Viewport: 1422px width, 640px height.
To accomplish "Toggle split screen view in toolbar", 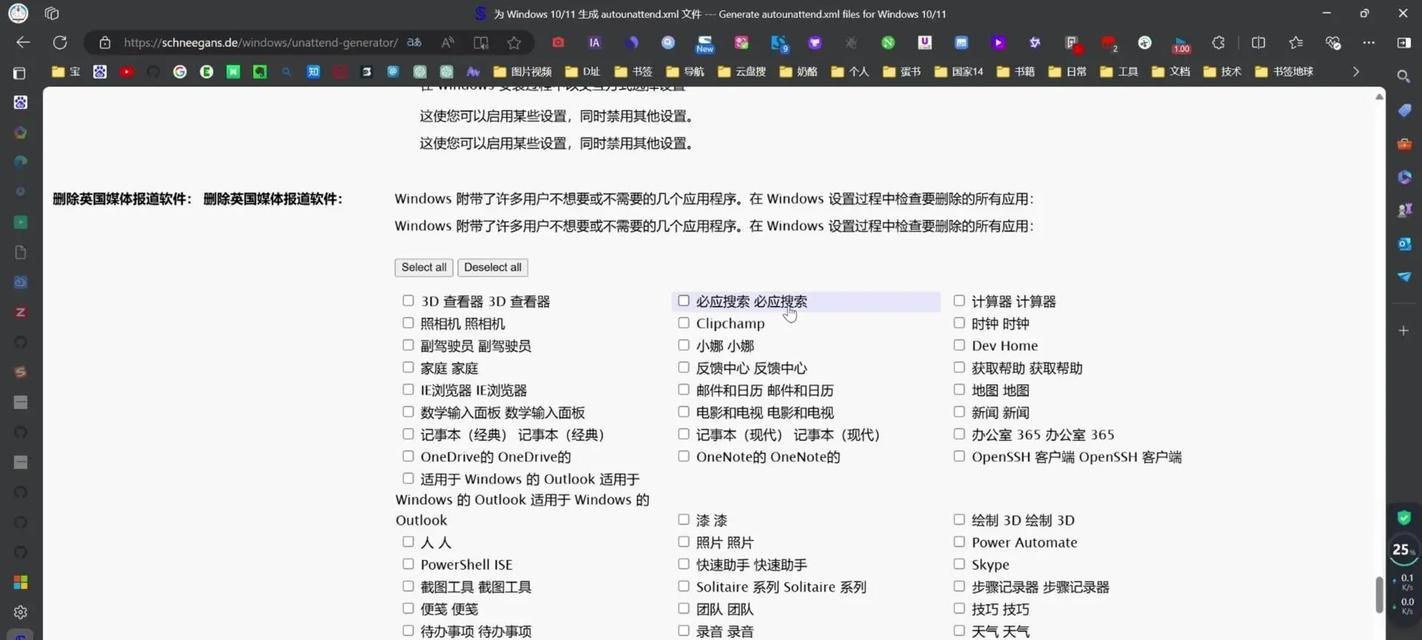I will 1258,43.
